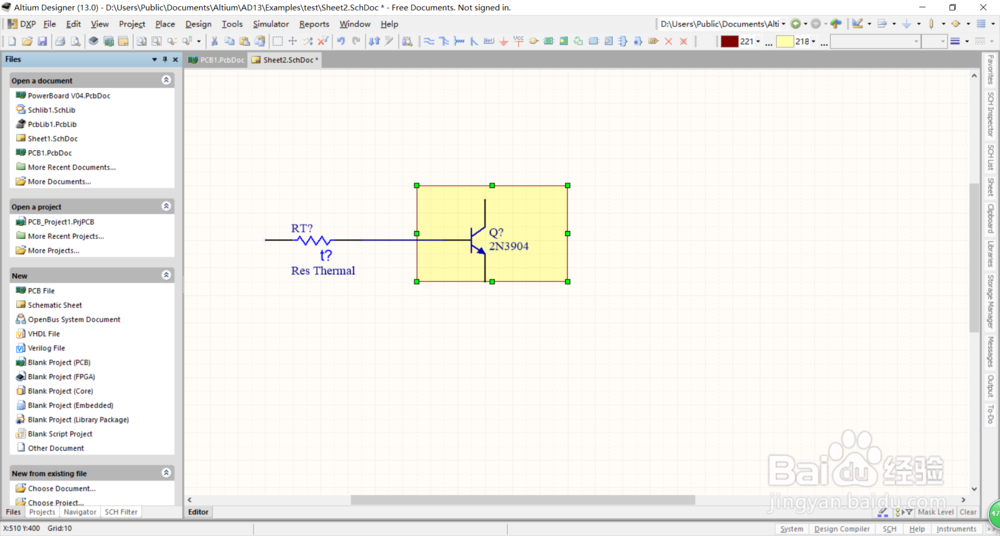1000x536 pixels.
Task: Clear current filter with red X funnel
Action: pyautogui.click(x=323, y=41)
